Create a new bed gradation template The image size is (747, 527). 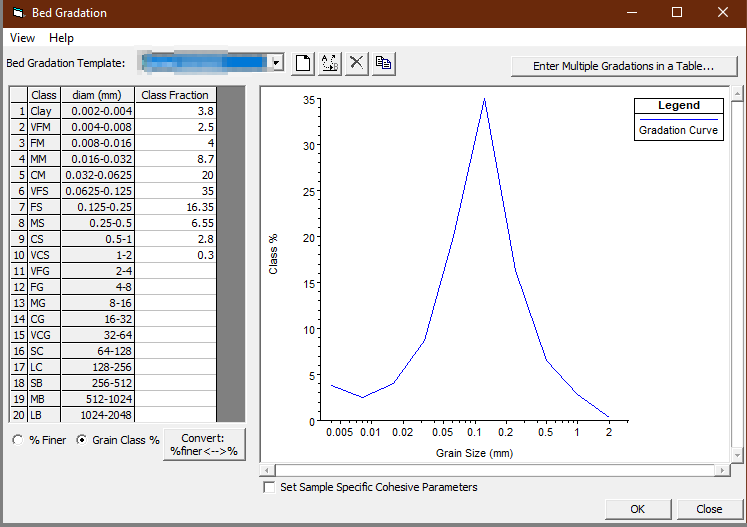(303, 63)
